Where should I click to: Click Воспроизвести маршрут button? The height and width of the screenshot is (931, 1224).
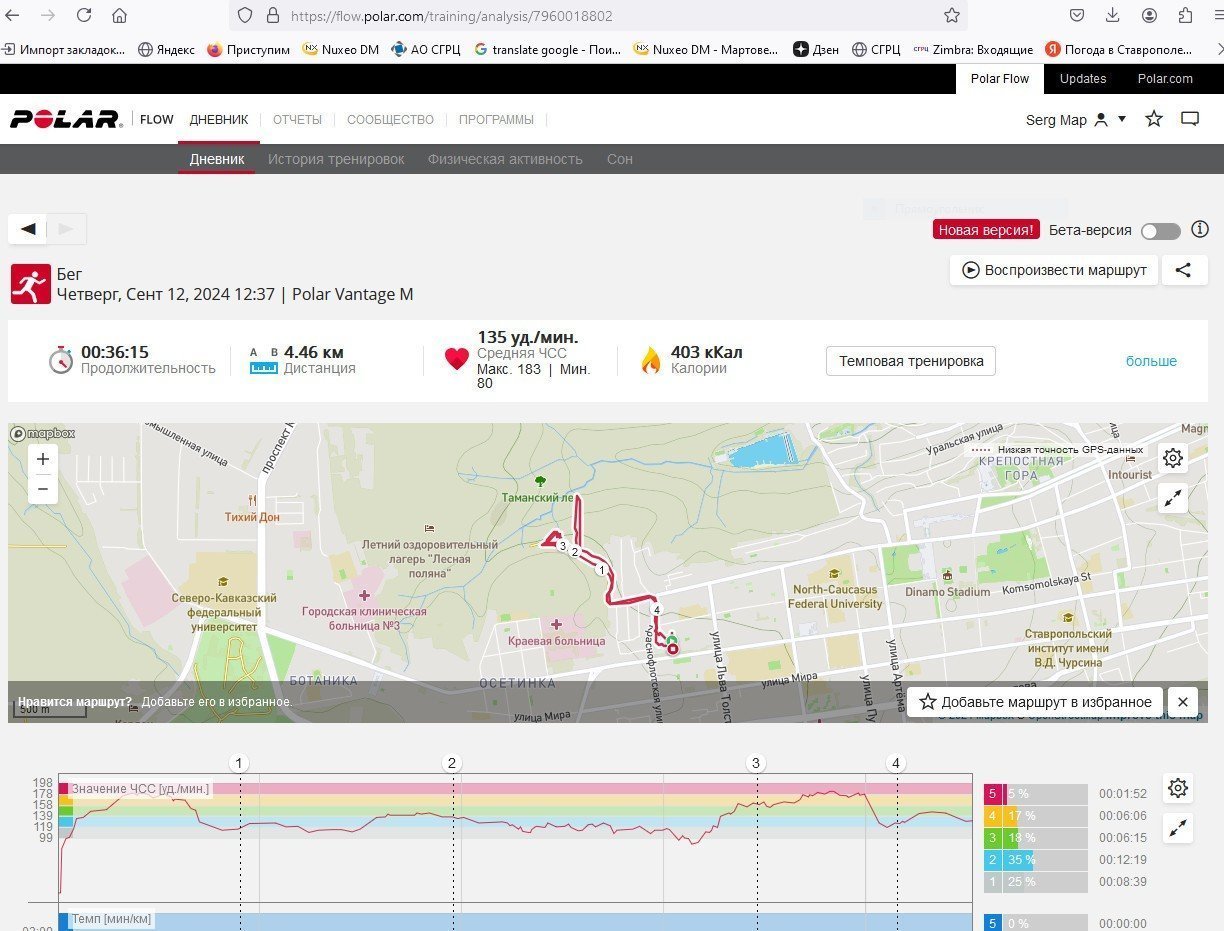tap(1054, 270)
